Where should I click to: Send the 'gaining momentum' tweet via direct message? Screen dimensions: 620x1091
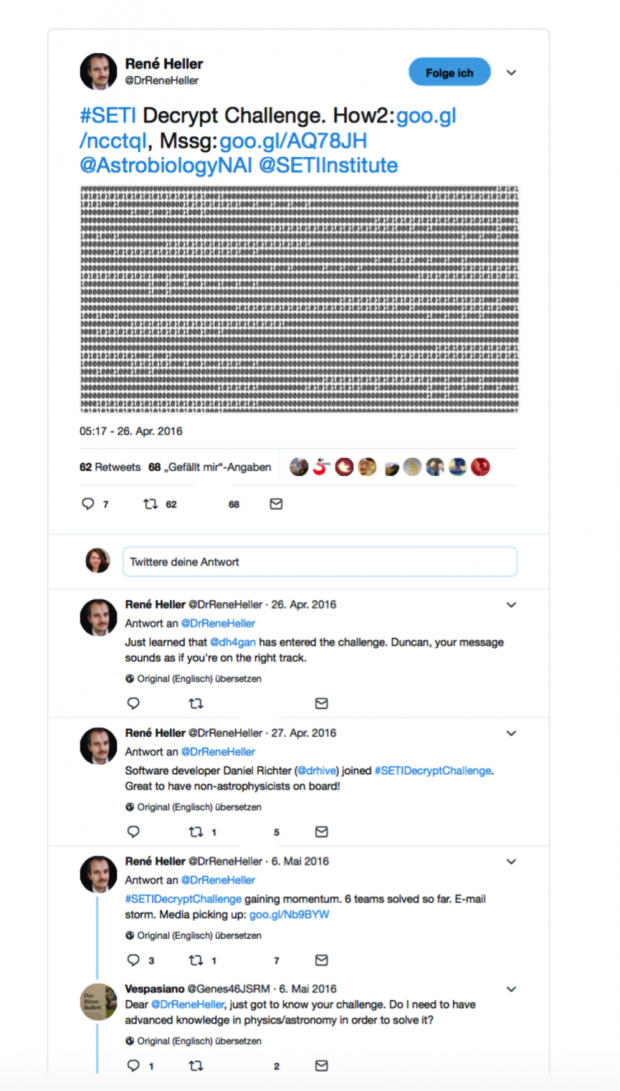click(321, 960)
